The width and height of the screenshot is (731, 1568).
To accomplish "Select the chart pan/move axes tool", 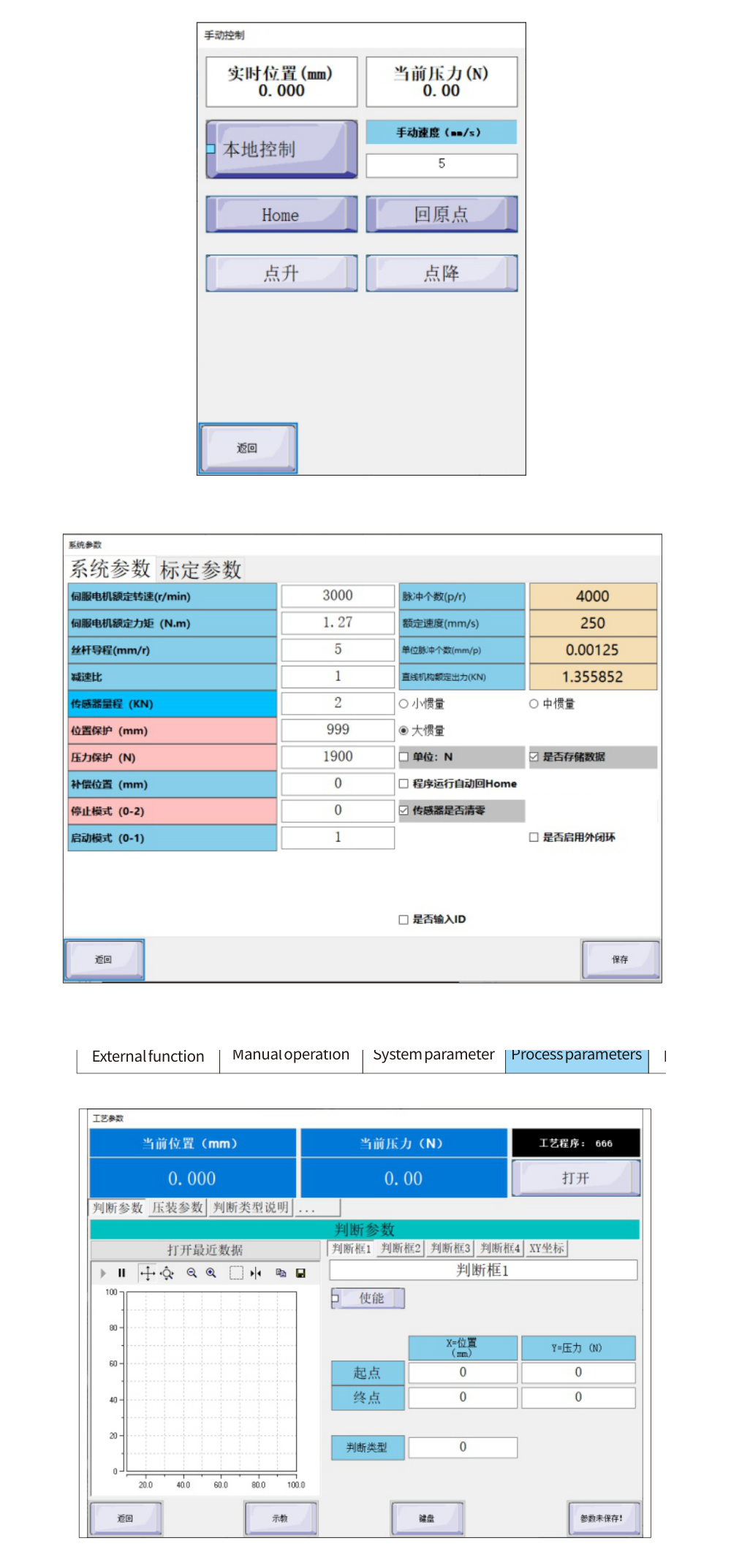I will [147, 1273].
